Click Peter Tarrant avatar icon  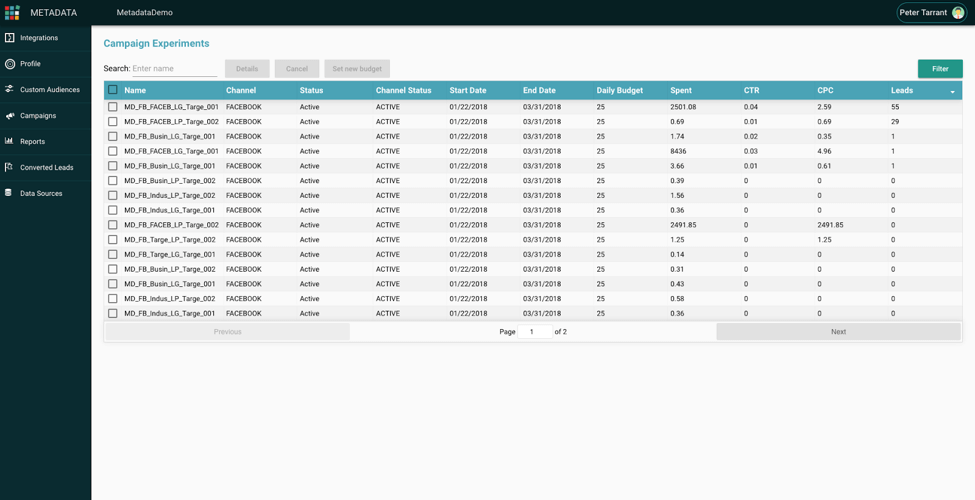[958, 12]
